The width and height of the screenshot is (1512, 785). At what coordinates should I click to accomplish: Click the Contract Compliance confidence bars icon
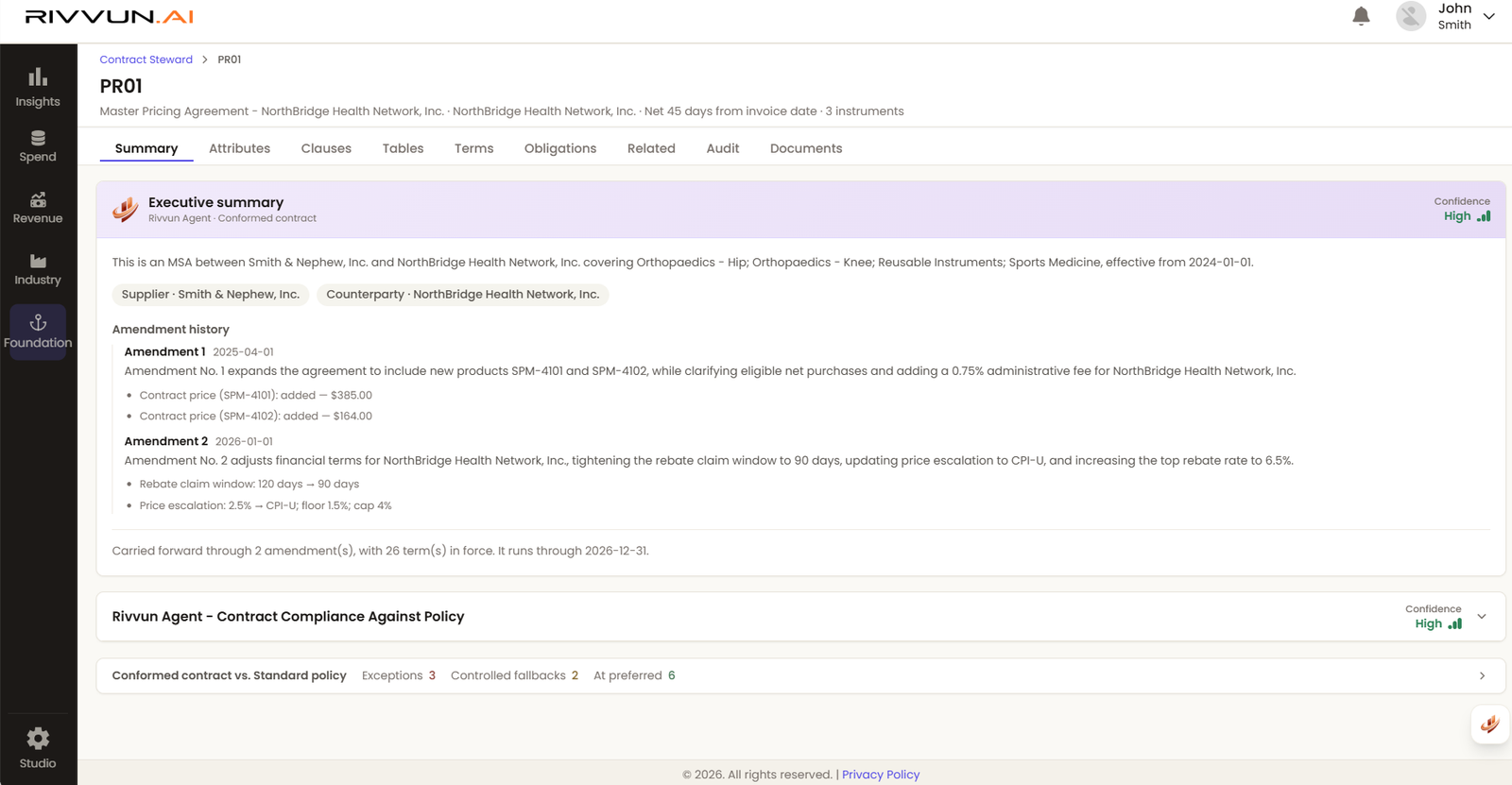(1455, 623)
